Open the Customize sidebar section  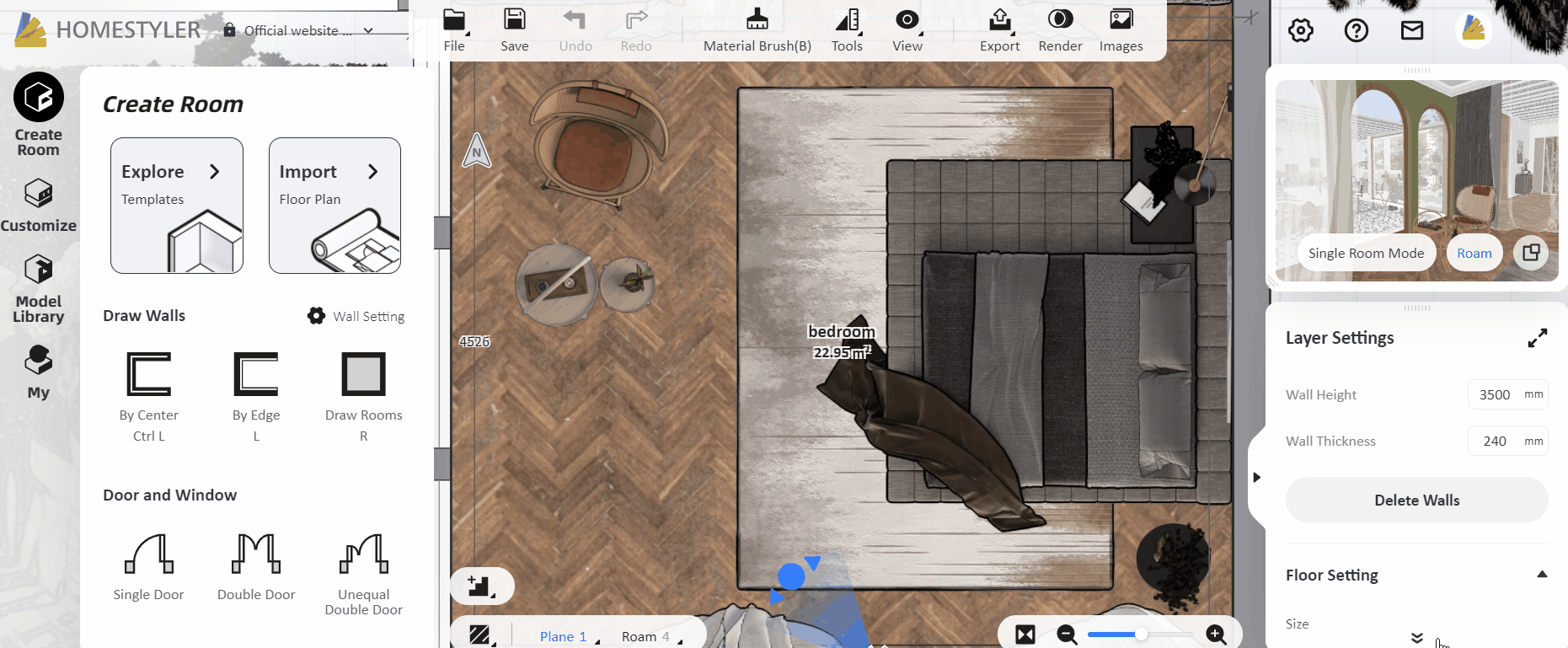tap(39, 206)
